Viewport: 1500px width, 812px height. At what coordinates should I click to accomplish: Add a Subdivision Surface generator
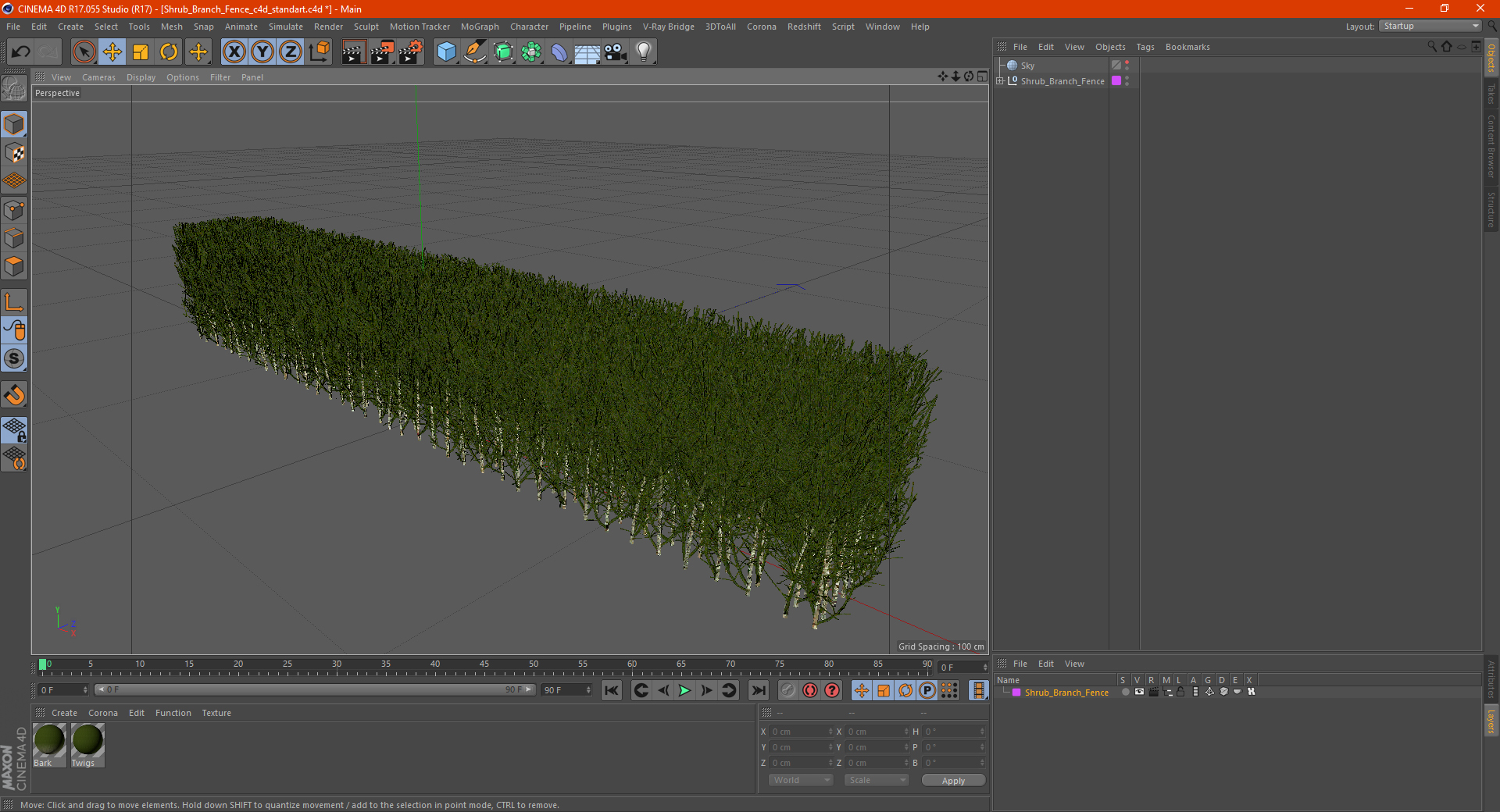pos(503,52)
